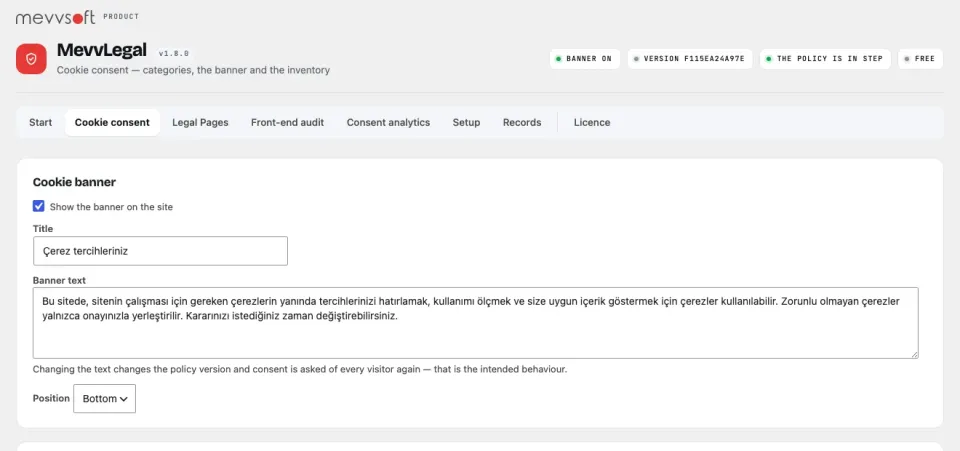Click THE POLICY IS IN STEP badge
960x451 pixels.
(825, 59)
